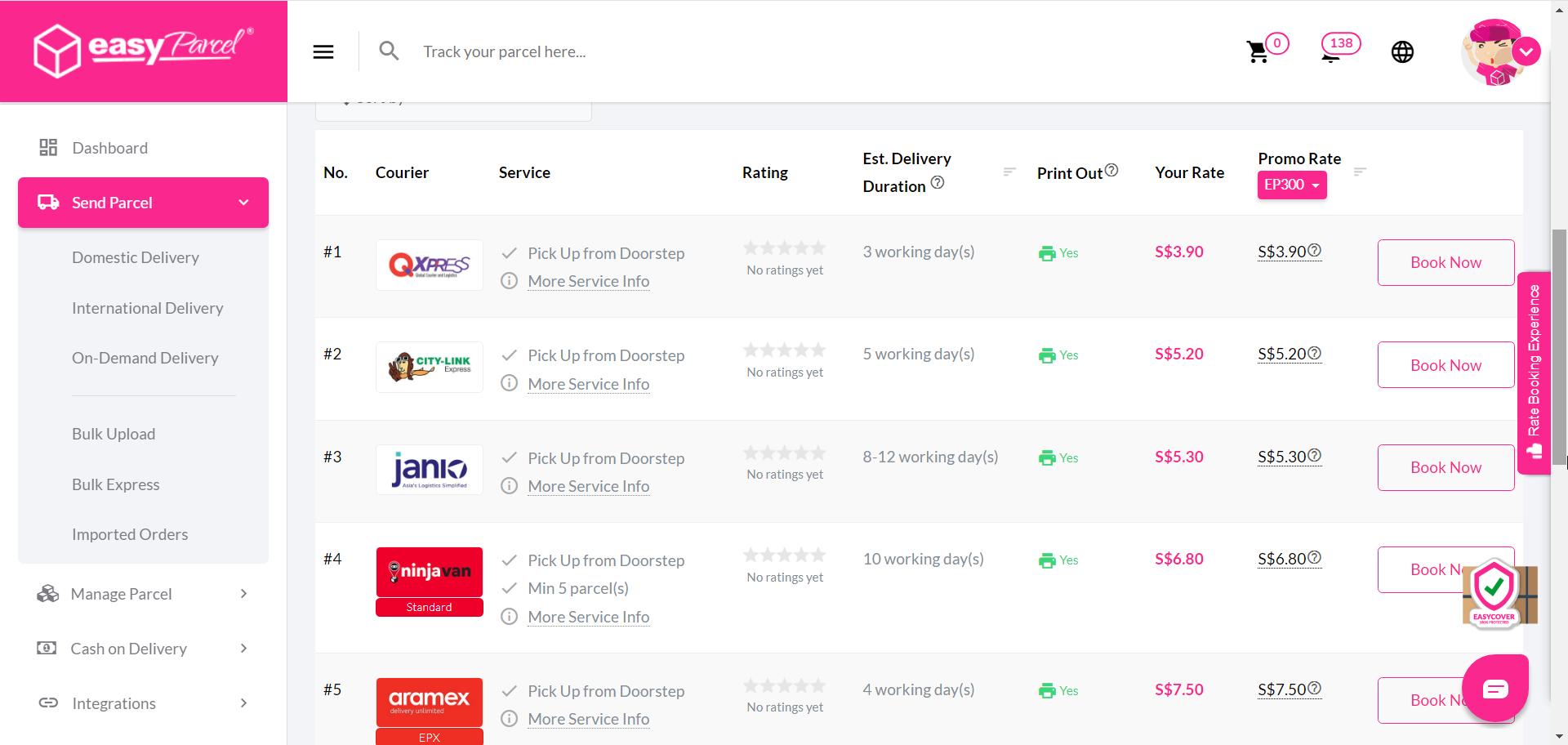Viewport: 1568px width, 745px height.
Task: Click the page vertical scrollbar
Action: [x=1559, y=346]
